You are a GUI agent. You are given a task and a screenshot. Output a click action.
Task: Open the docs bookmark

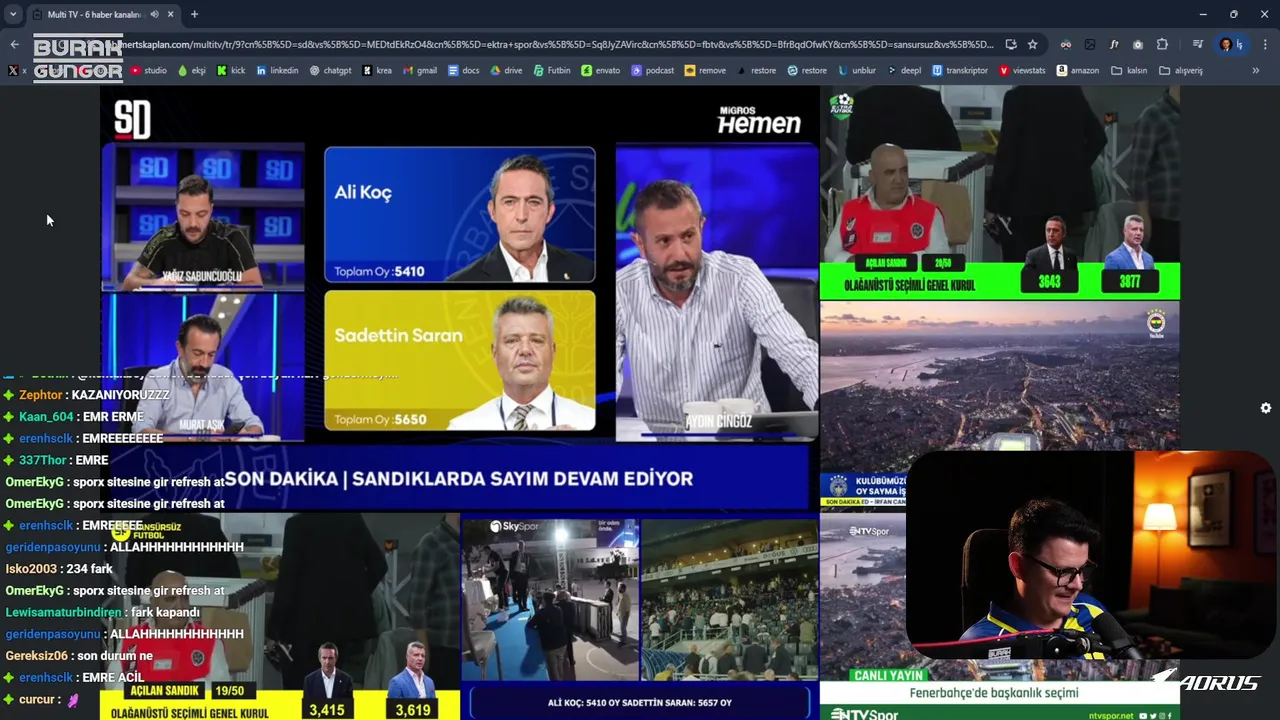coord(464,71)
